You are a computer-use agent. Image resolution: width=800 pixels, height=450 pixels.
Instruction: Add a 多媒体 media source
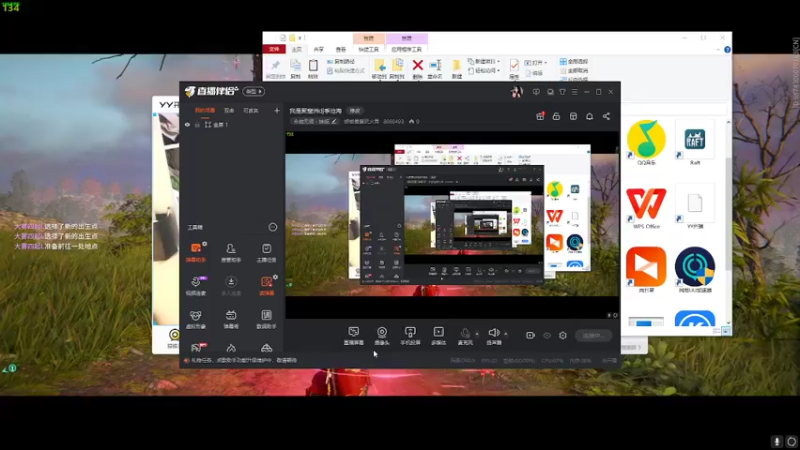[x=438, y=336]
